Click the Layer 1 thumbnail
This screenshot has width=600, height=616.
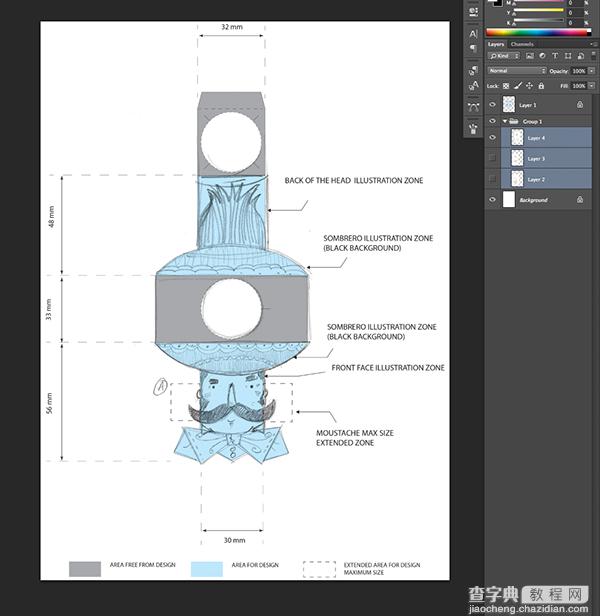tap(509, 104)
